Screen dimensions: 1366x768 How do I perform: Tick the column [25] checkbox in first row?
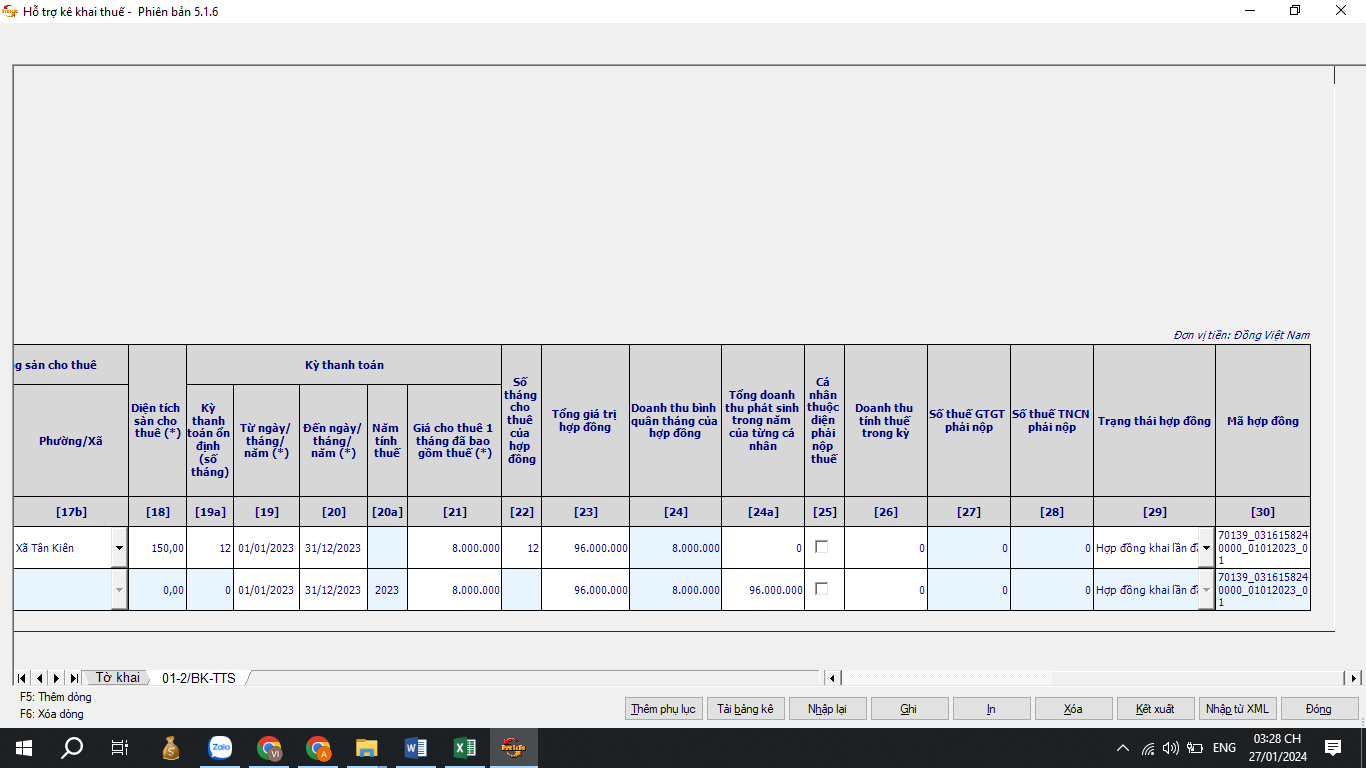coord(822,547)
